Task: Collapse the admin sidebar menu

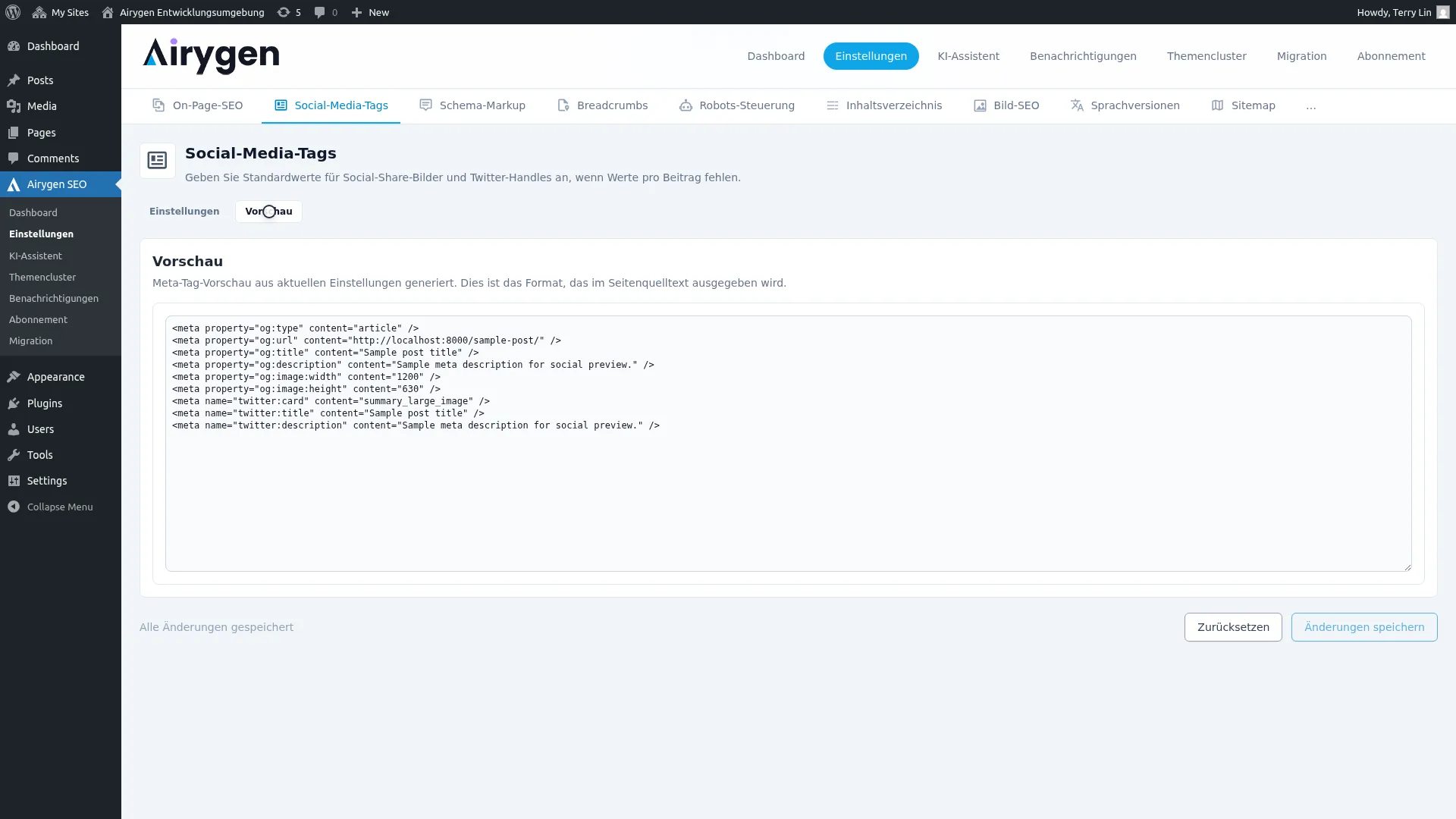Action: [x=61, y=507]
